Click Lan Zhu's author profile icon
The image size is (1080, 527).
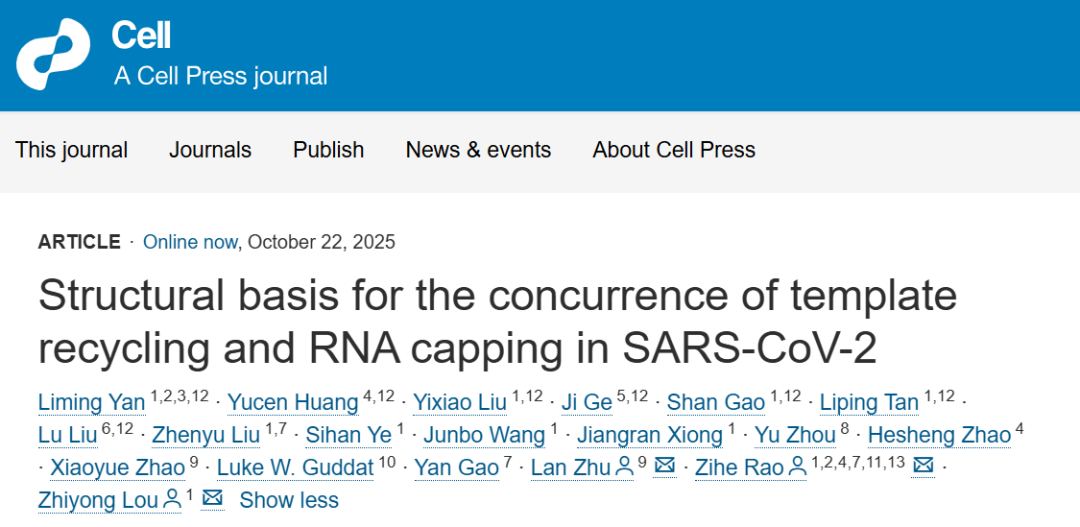pyautogui.click(x=624, y=466)
